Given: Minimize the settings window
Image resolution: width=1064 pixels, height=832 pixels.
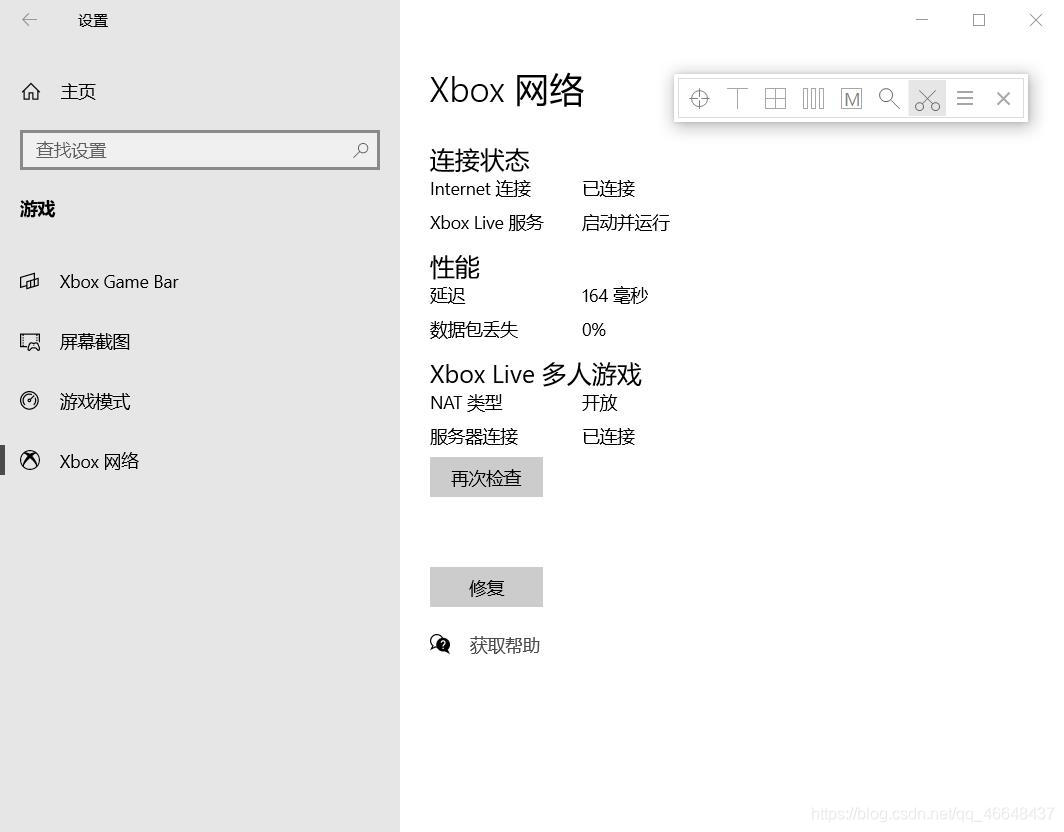Looking at the screenshot, I should [922, 20].
